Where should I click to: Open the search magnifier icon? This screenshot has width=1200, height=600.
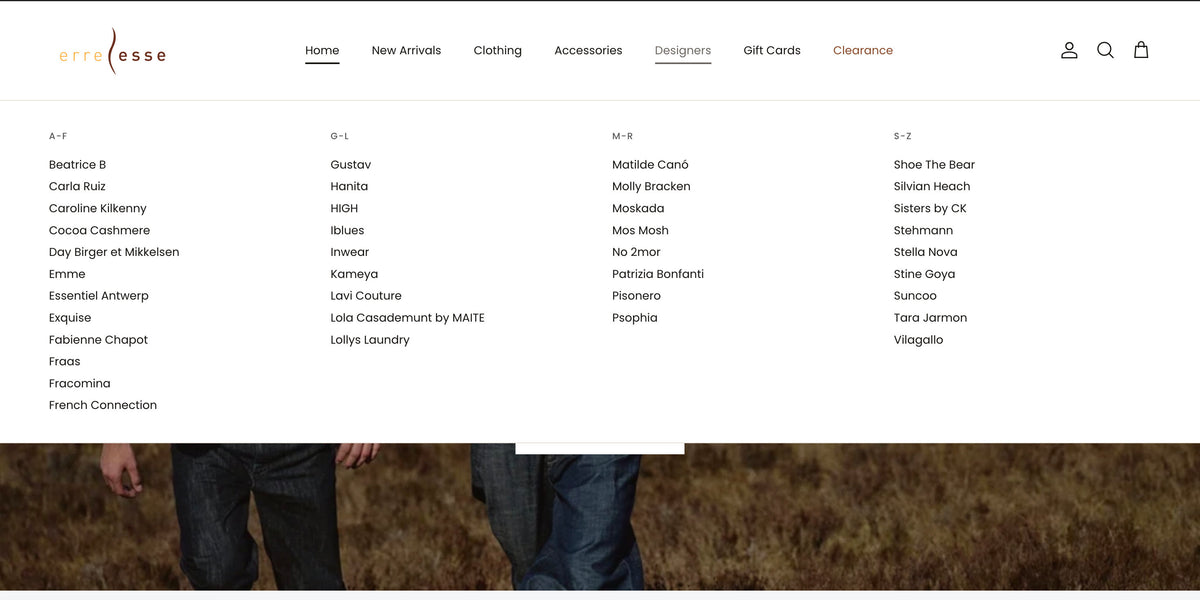pos(1105,50)
